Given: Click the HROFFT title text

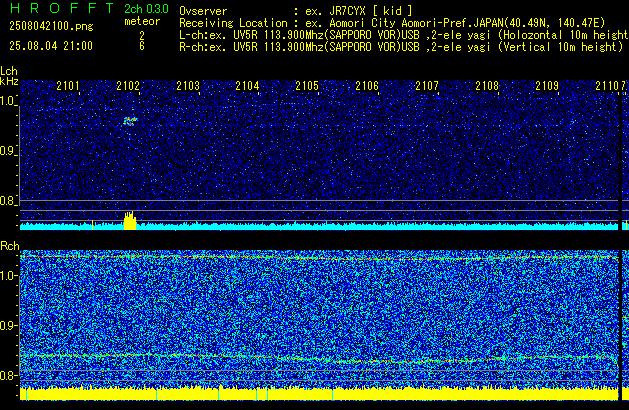Looking at the screenshot, I should click(x=62, y=8).
